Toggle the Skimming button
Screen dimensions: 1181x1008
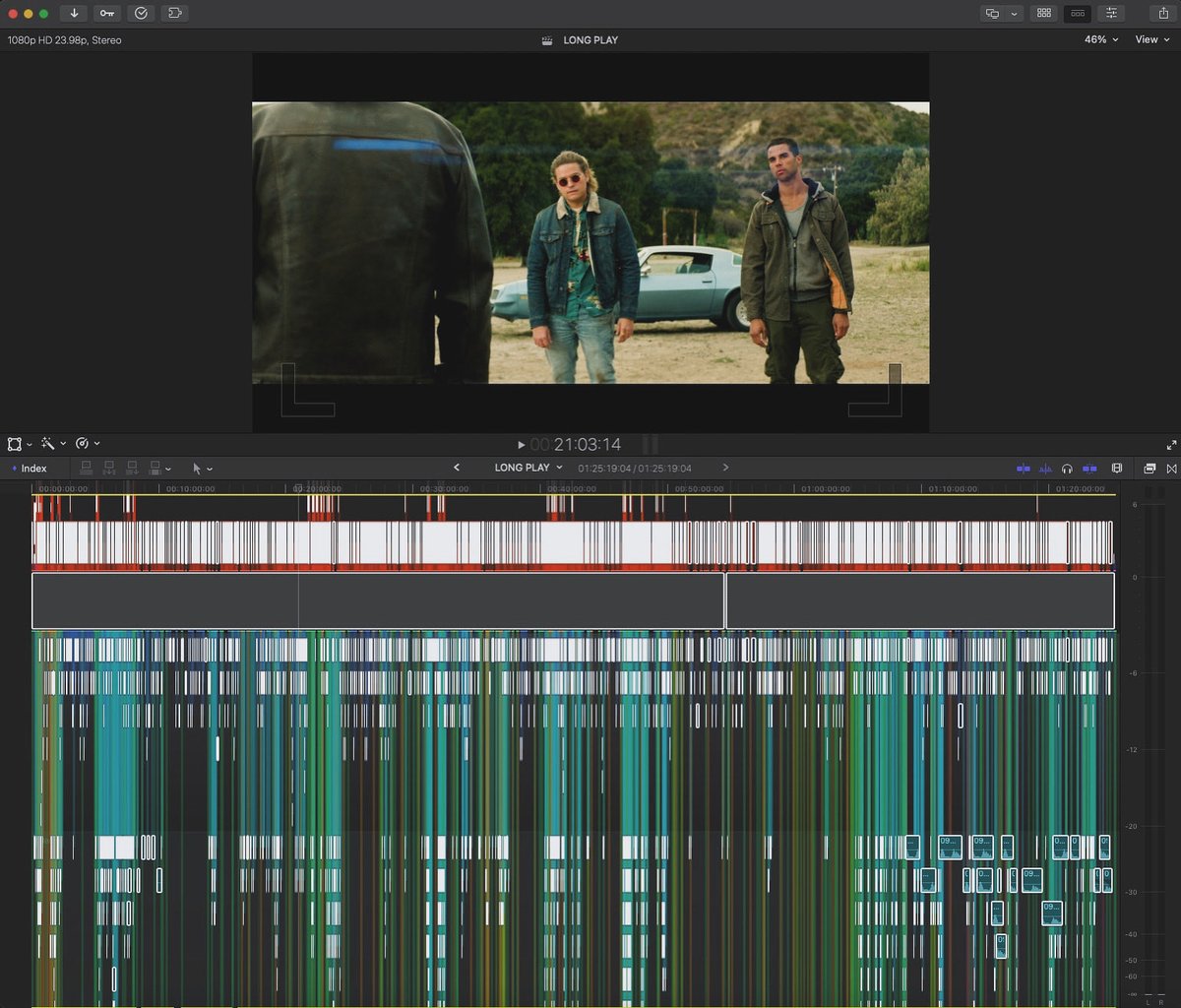point(1024,469)
